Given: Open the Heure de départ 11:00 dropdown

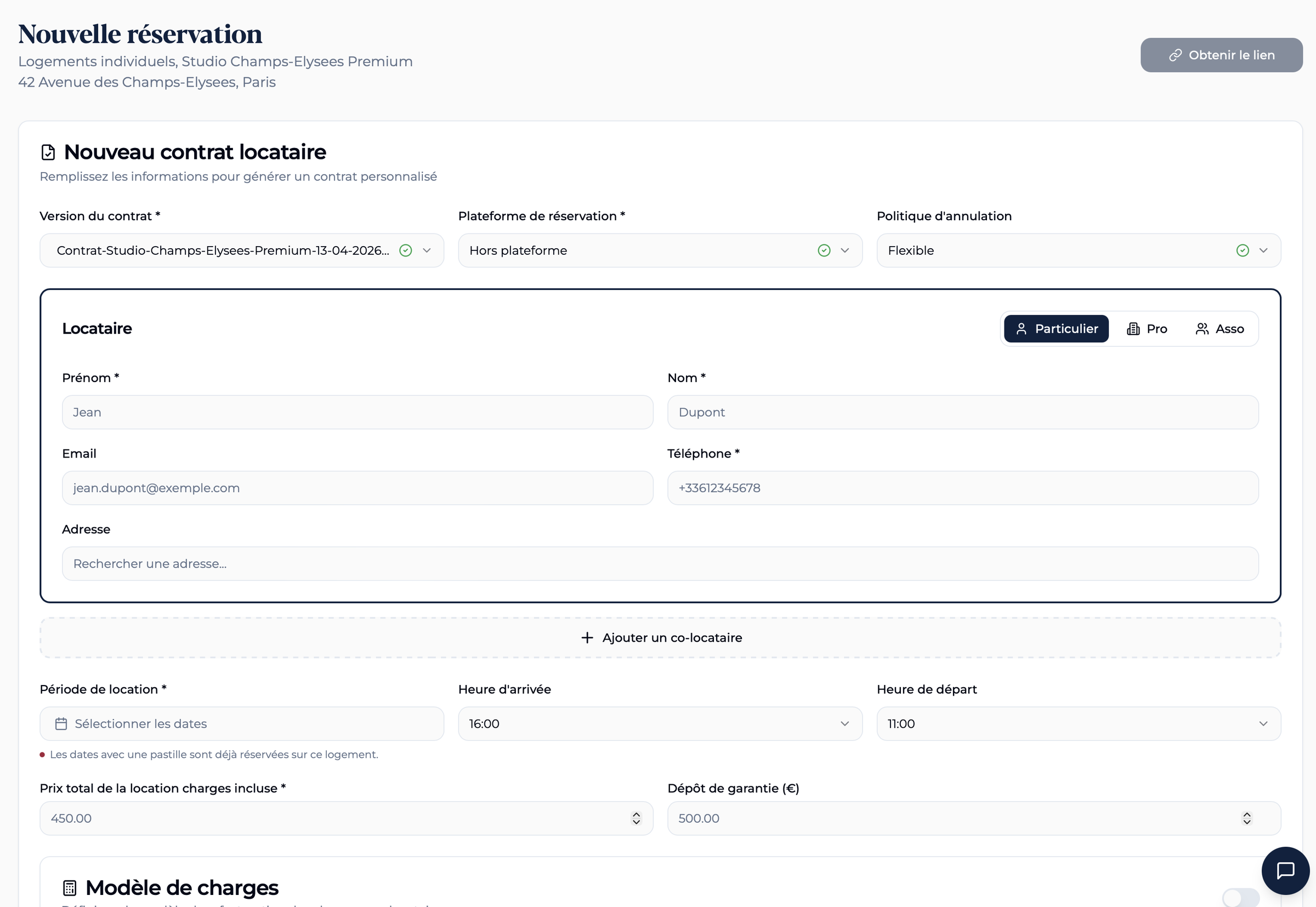Looking at the screenshot, I should (1079, 724).
